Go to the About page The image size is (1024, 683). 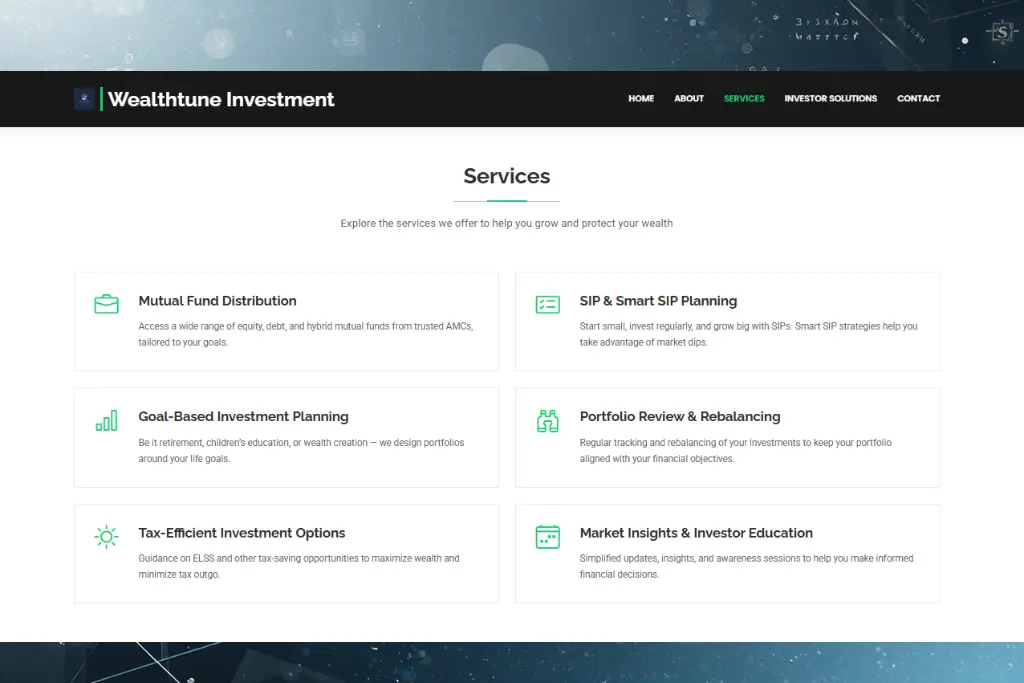[x=689, y=99]
